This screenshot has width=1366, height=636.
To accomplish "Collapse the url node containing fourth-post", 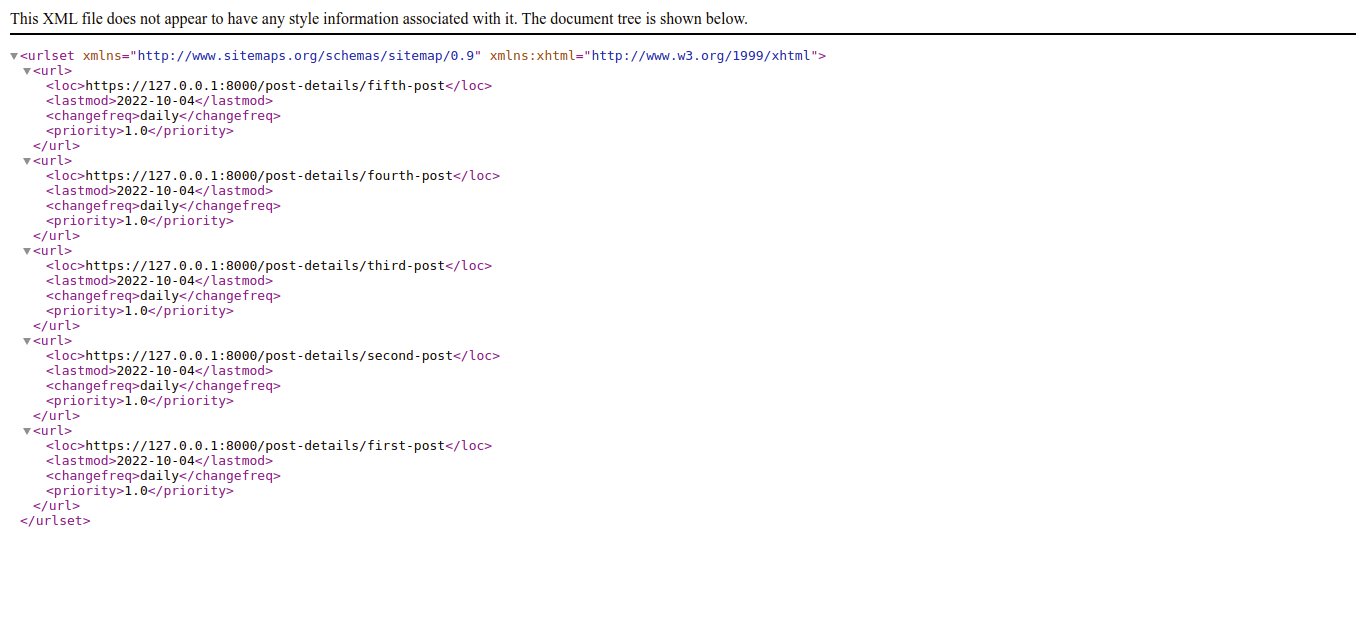I will (27, 161).
